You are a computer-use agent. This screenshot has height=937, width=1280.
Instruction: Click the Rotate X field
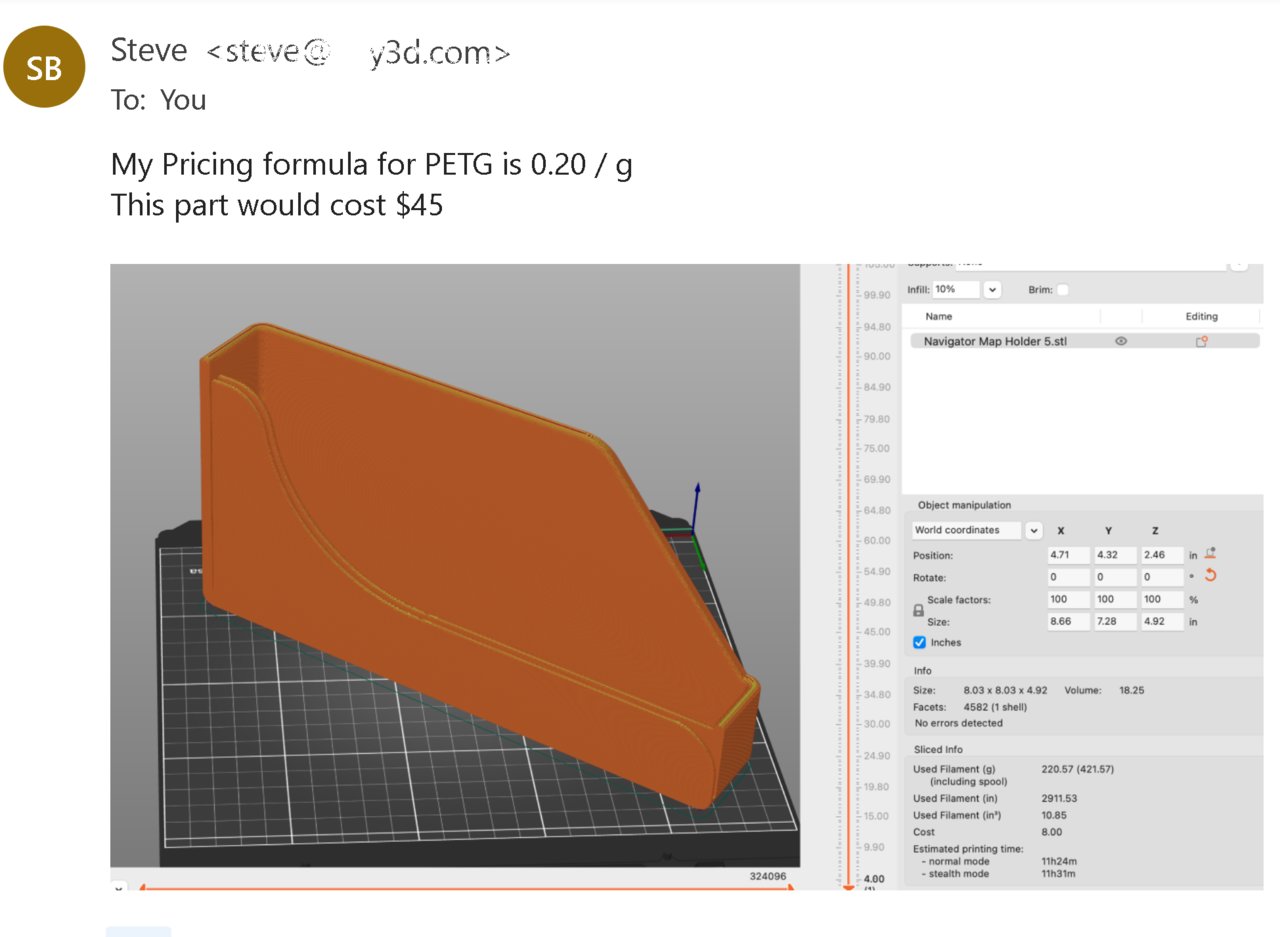(1068, 577)
